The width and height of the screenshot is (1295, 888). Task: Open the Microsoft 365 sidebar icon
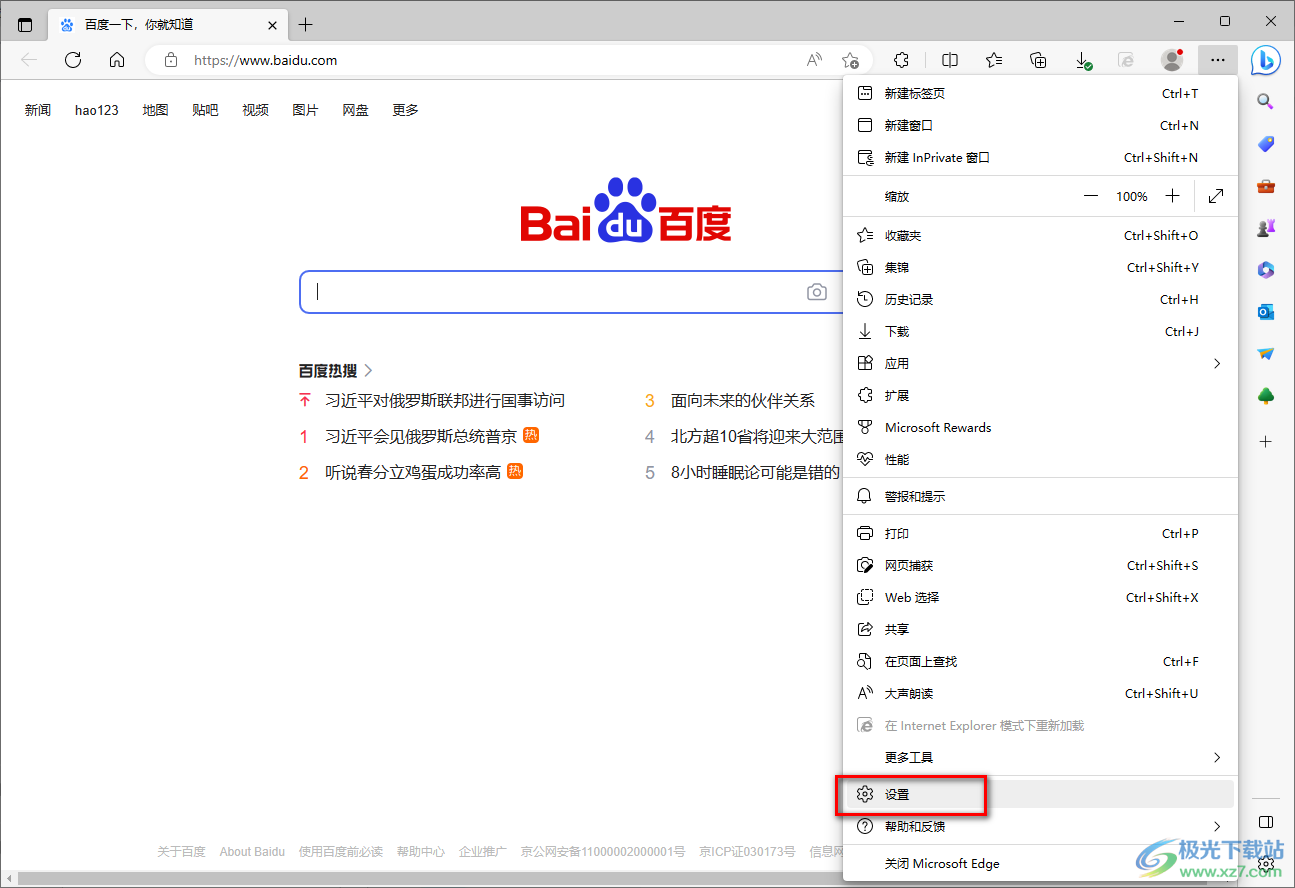1265,270
